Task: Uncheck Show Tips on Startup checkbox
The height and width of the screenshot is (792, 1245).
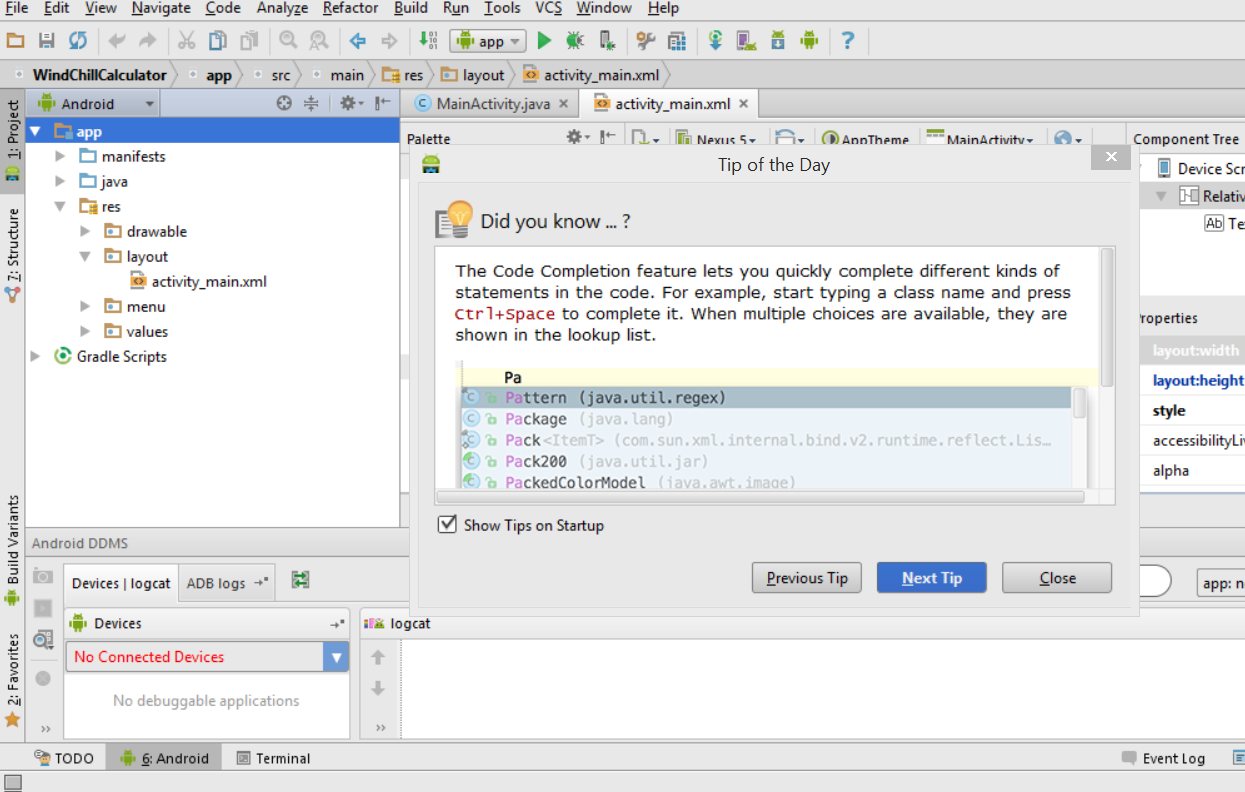Action: coord(448,524)
